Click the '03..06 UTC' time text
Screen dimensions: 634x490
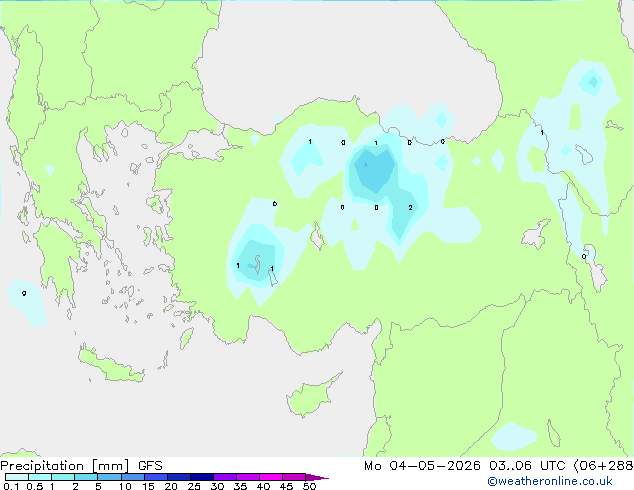click(527, 466)
